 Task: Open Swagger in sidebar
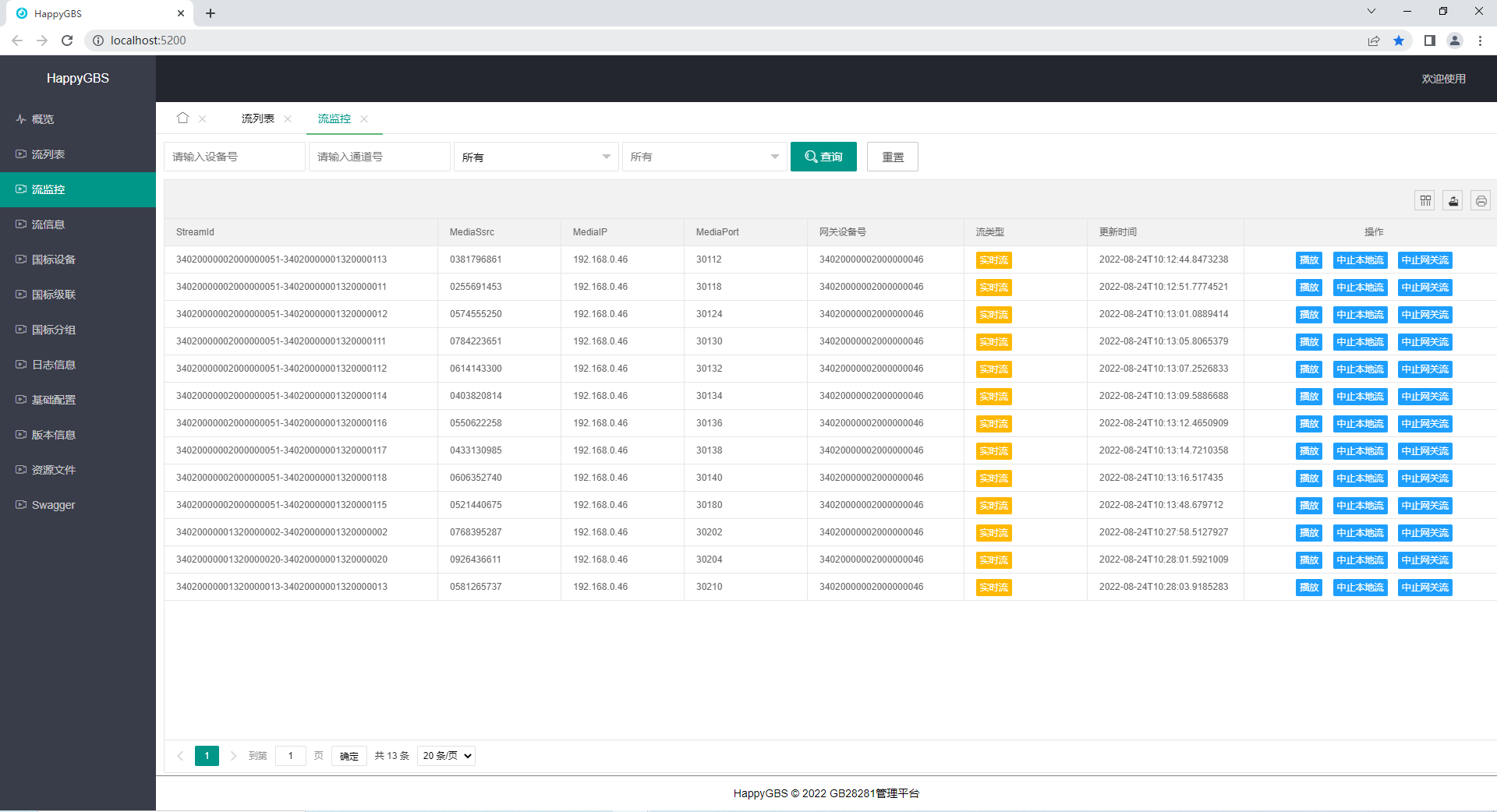pos(78,505)
